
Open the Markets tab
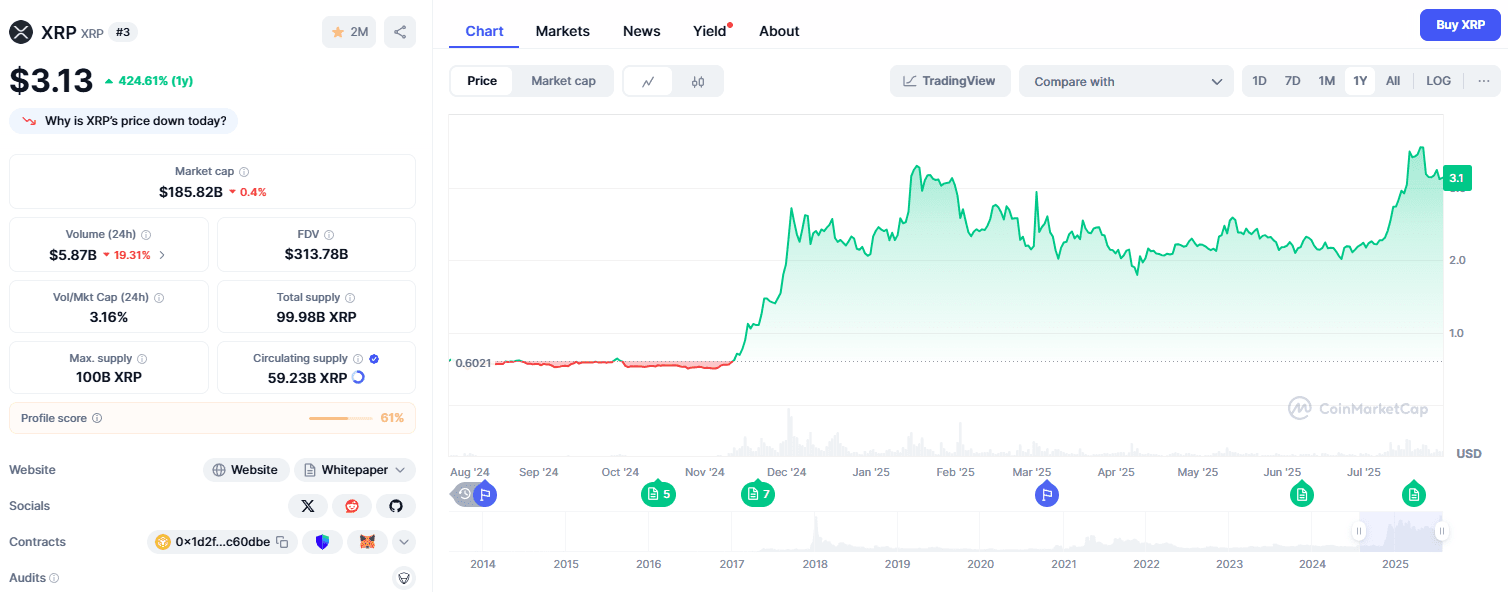[x=563, y=31]
